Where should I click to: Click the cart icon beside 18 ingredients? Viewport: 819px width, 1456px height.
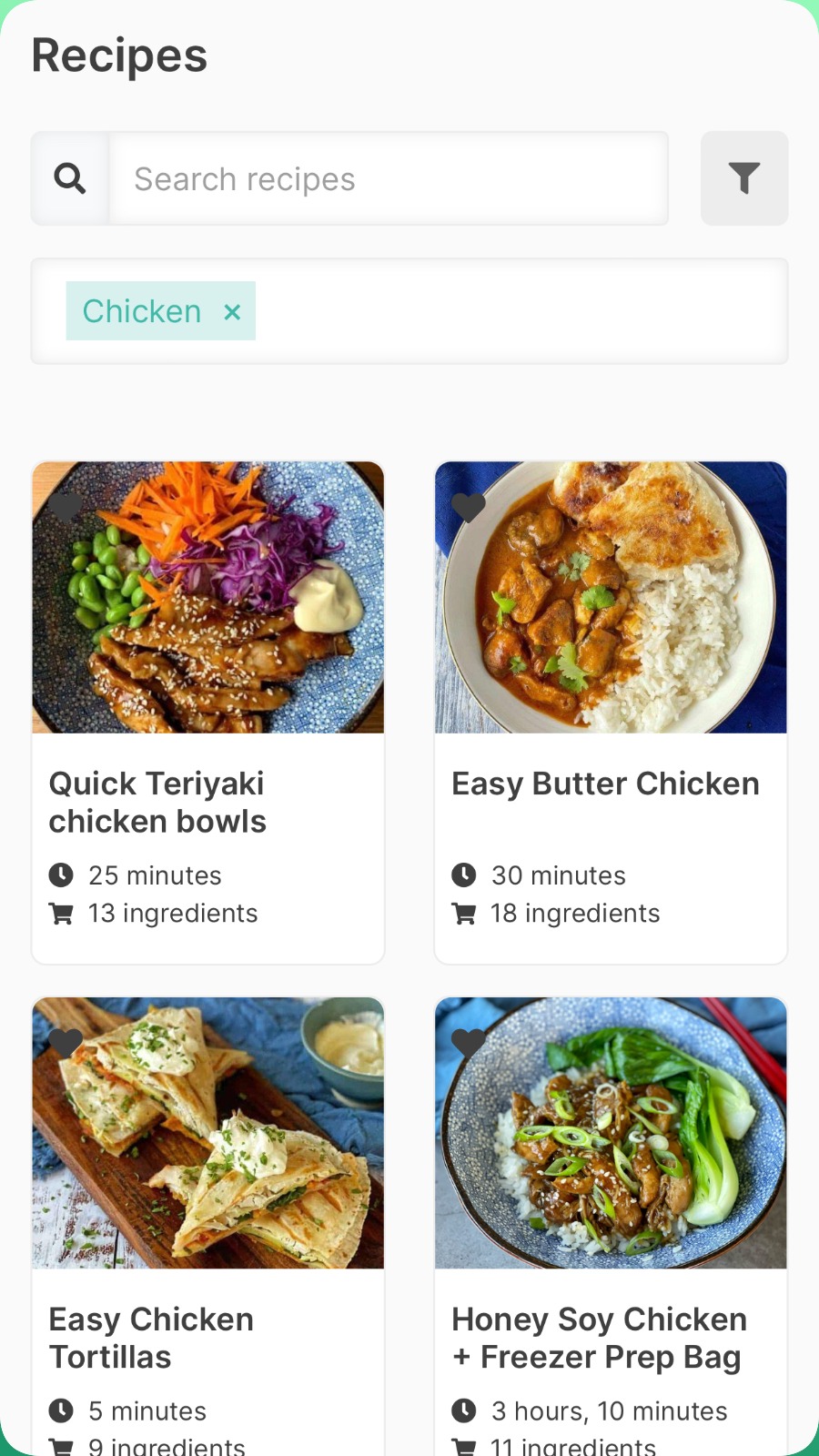[x=464, y=914]
